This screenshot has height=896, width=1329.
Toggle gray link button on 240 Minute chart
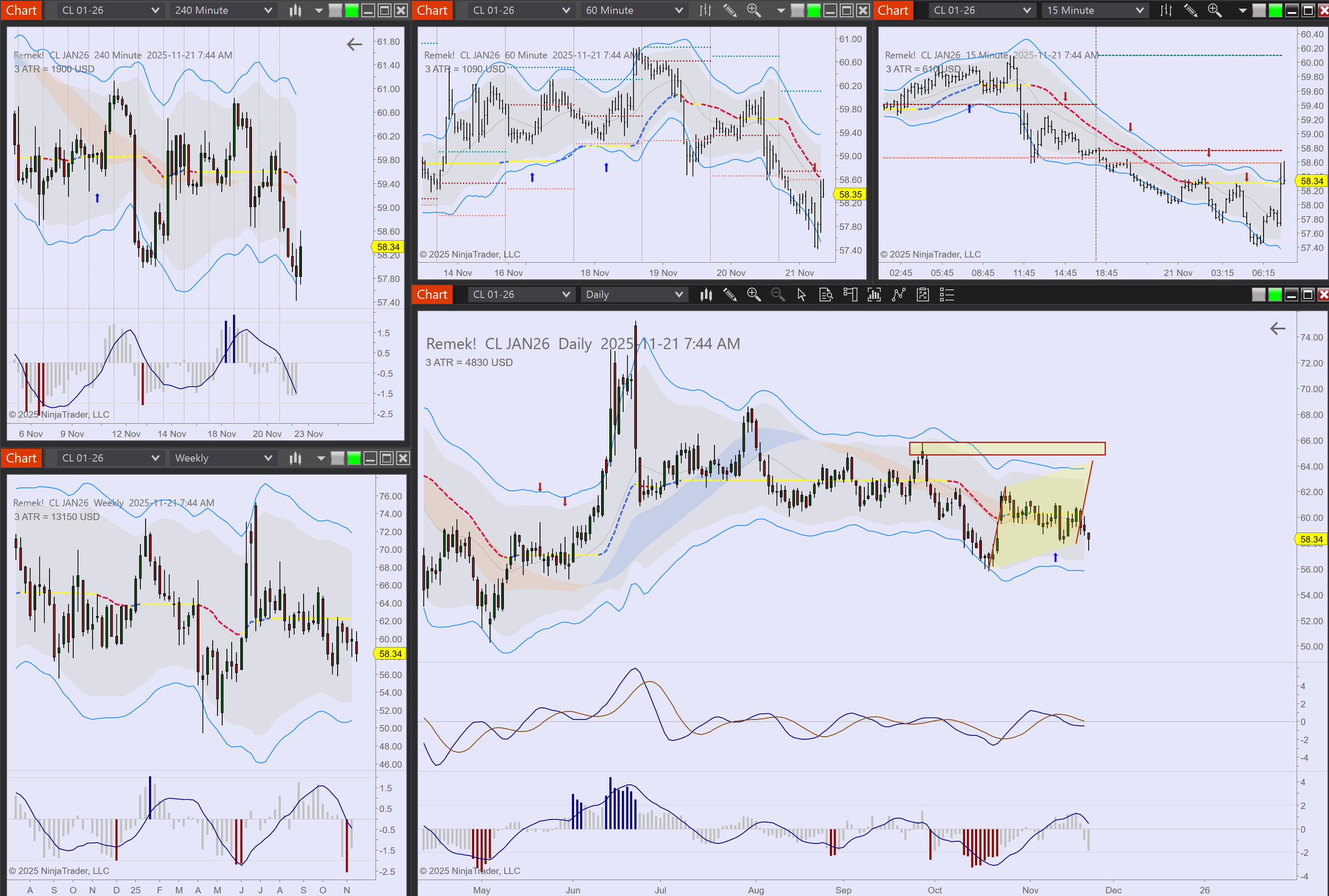point(336,10)
